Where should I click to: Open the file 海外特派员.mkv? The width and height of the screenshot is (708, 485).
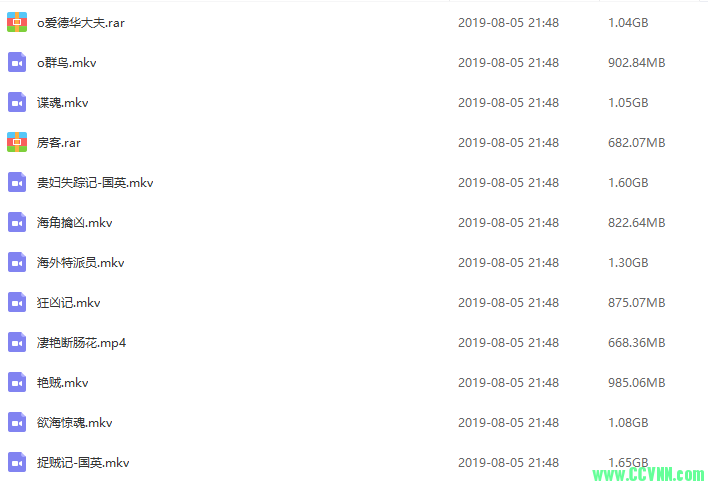tap(80, 263)
